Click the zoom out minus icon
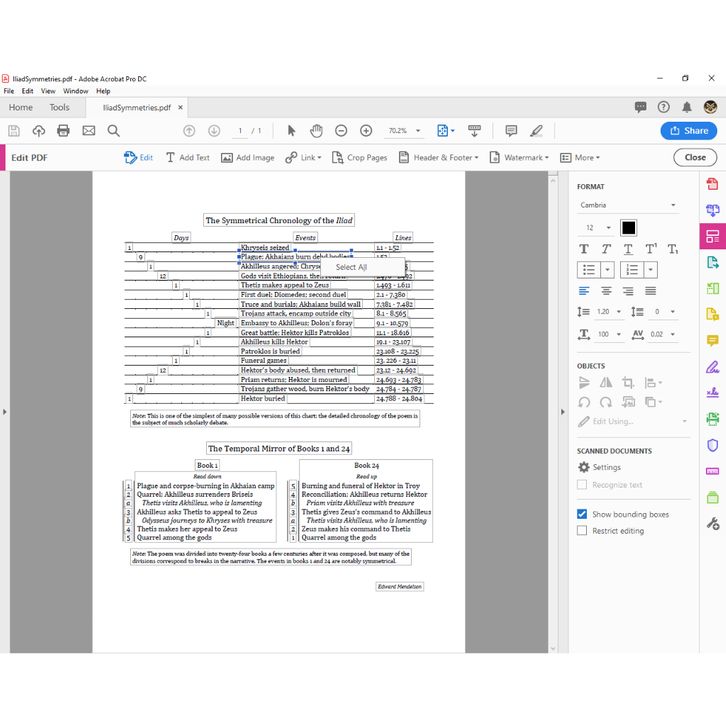 pos(341,131)
